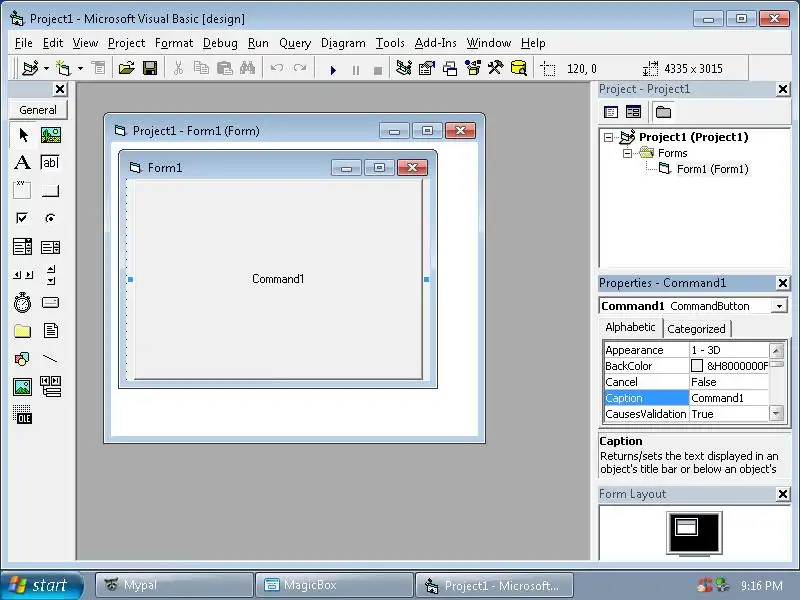Image resolution: width=800 pixels, height=600 pixels.
Task: Open the Format menu
Action: tap(173, 43)
